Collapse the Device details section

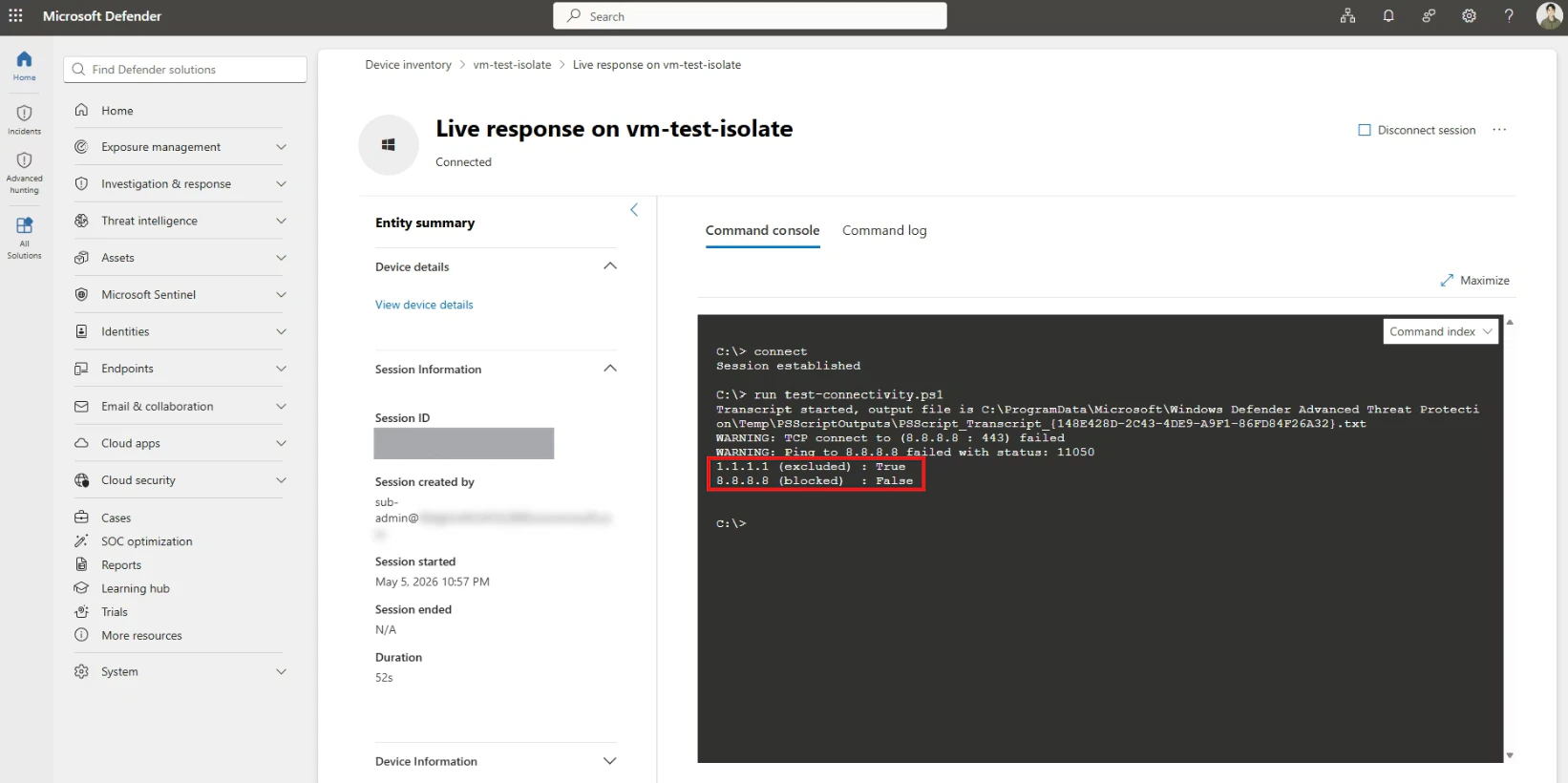tap(610, 266)
